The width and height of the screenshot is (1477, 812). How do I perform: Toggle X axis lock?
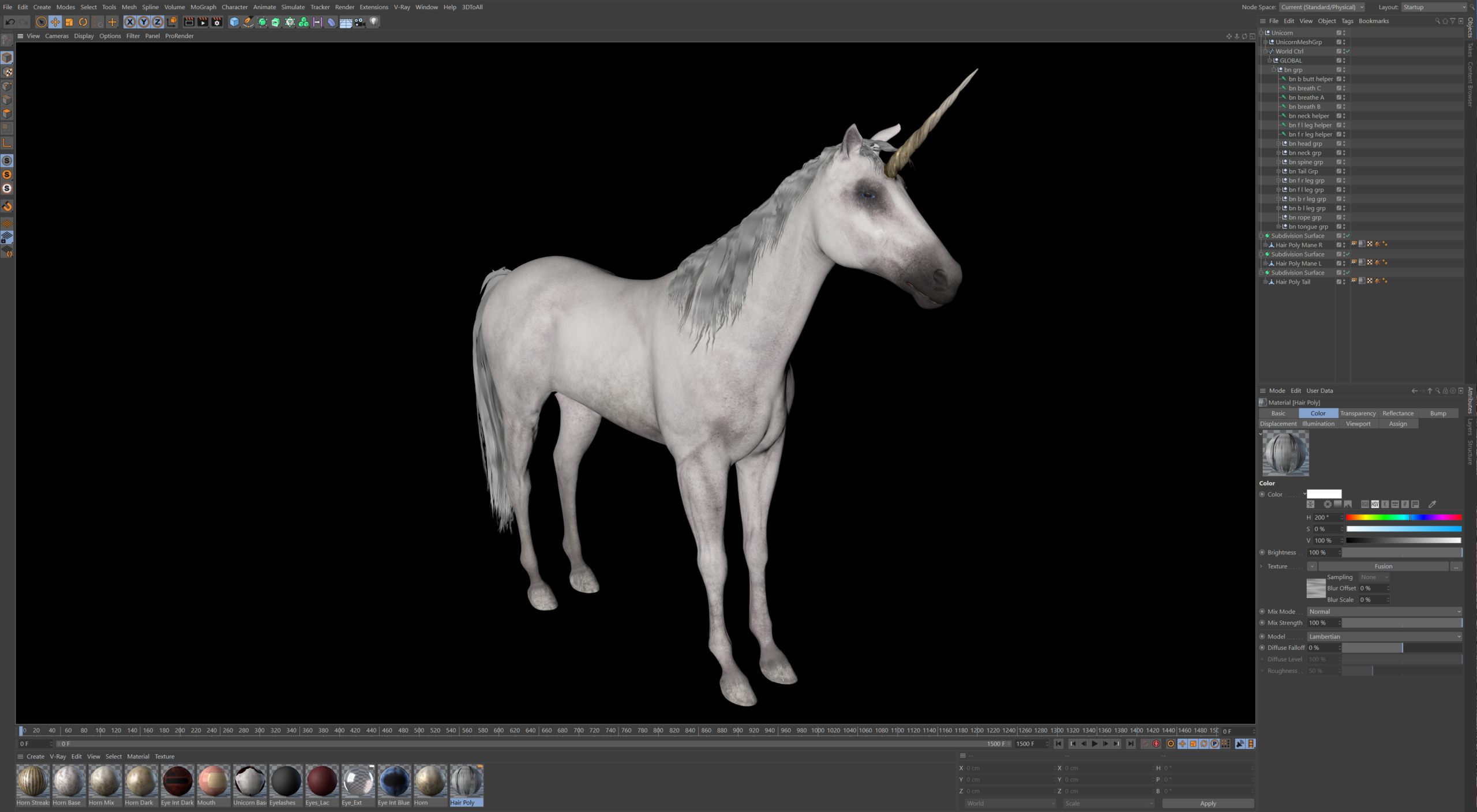(x=130, y=22)
